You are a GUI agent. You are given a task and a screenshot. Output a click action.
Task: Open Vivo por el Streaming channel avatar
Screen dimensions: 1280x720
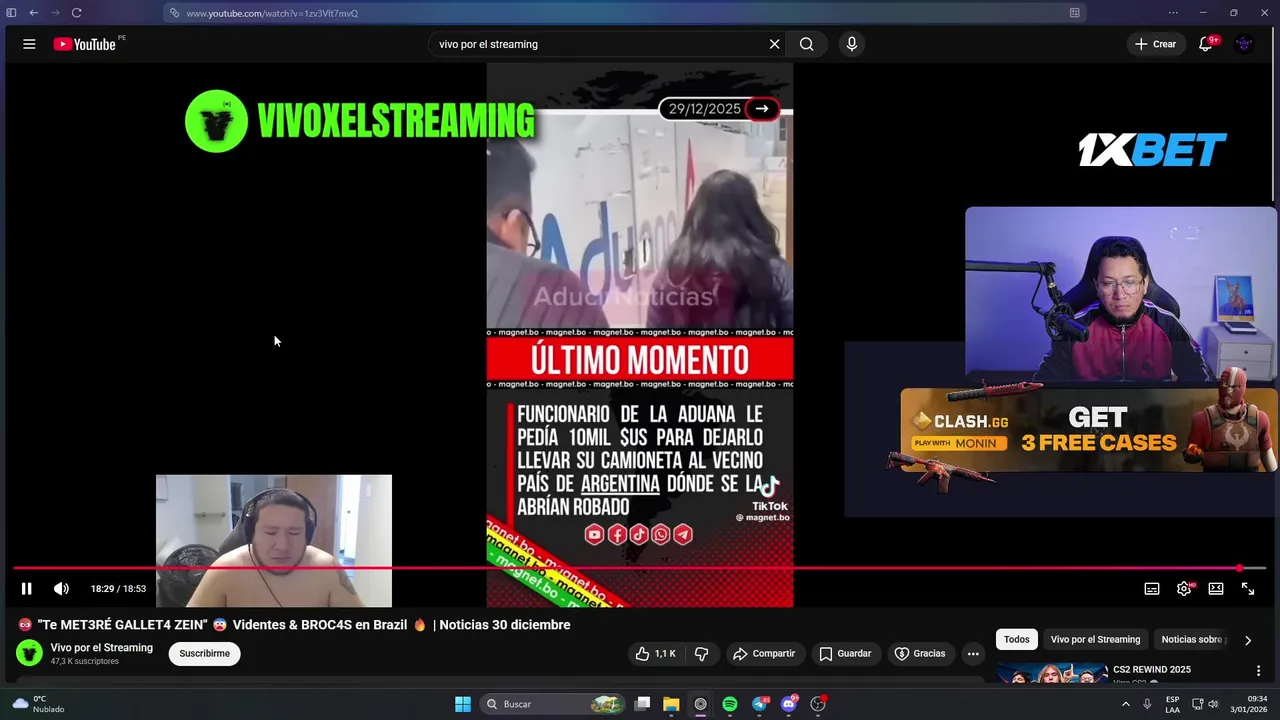30,653
